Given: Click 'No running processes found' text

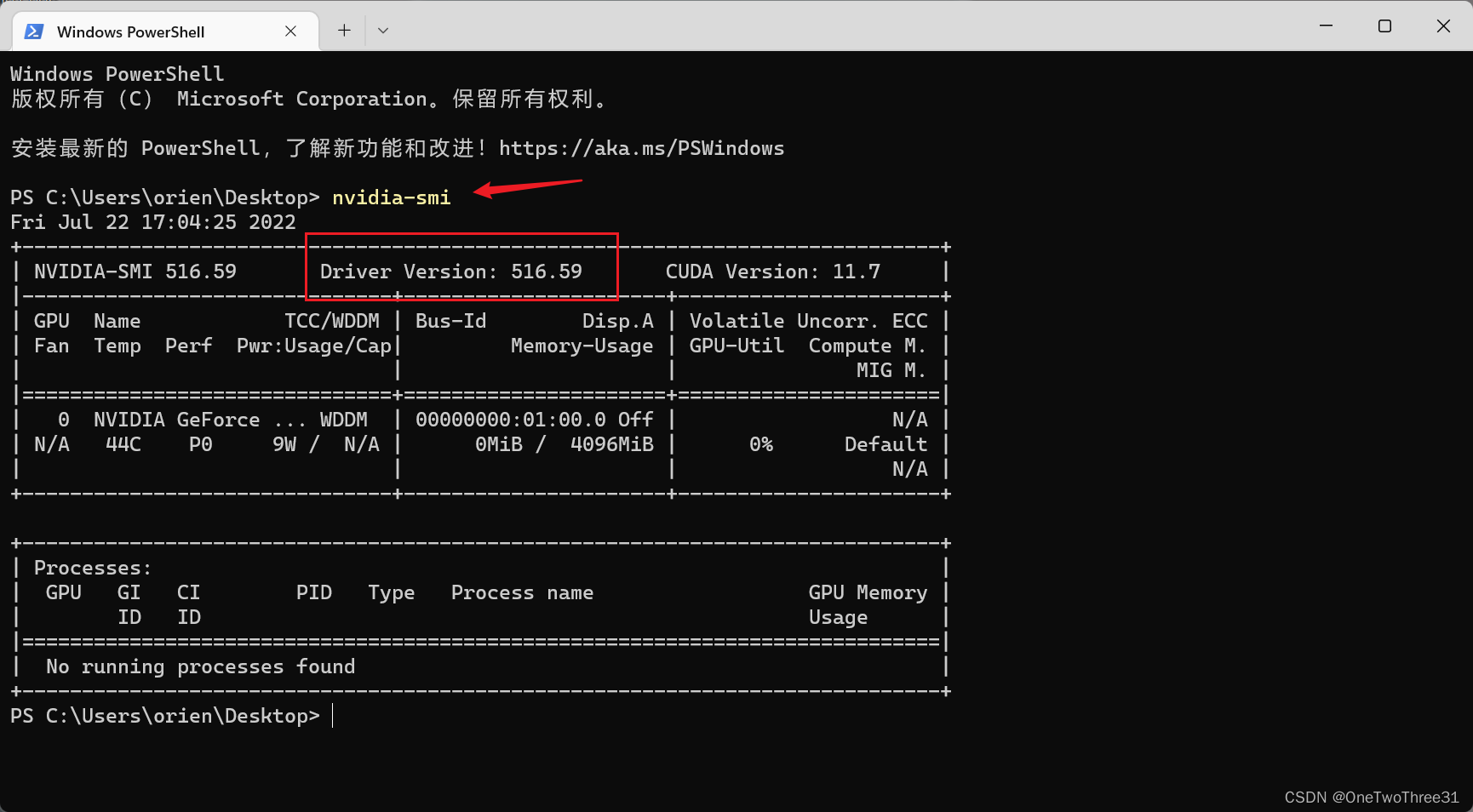Looking at the screenshot, I should (200, 666).
